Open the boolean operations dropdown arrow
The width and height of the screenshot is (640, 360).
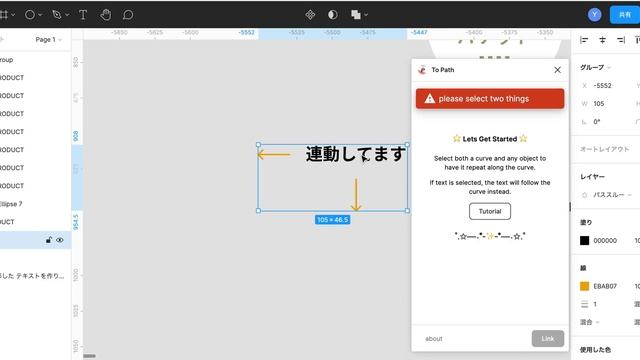[x=366, y=15]
